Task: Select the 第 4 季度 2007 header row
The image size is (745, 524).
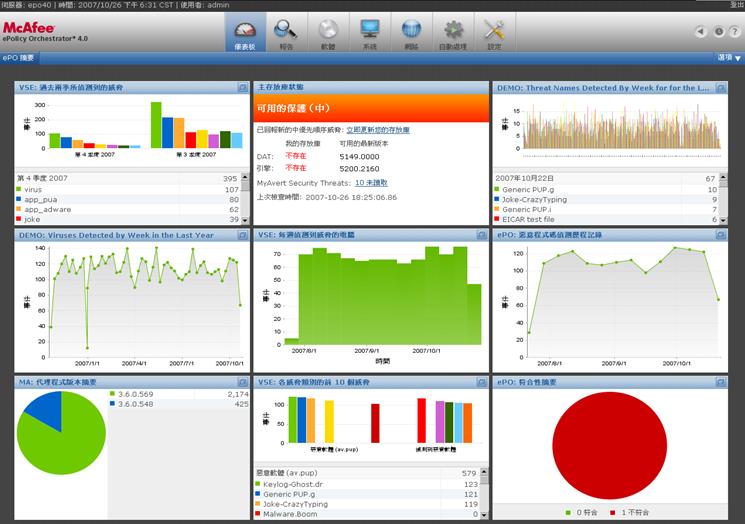Action: point(128,179)
